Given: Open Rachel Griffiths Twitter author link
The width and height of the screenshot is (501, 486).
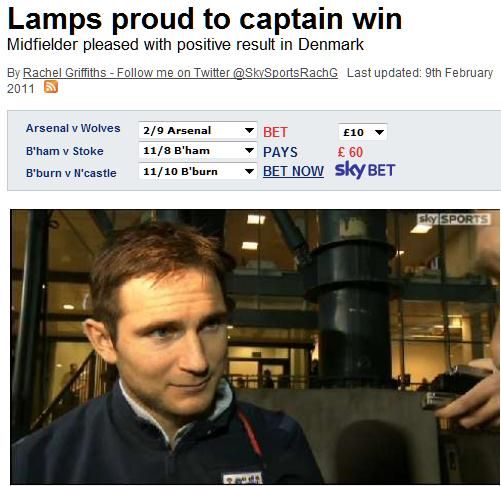Looking at the screenshot, I should pos(180,73).
